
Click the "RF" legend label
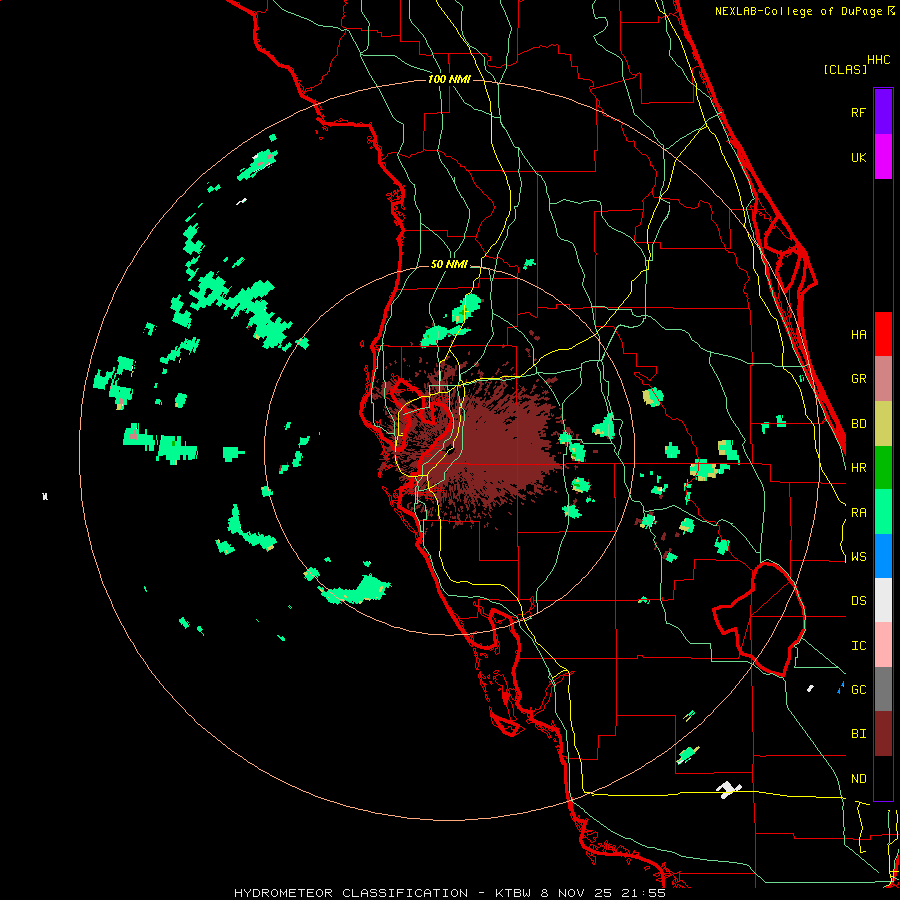pyautogui.click(x=858, y=112)
